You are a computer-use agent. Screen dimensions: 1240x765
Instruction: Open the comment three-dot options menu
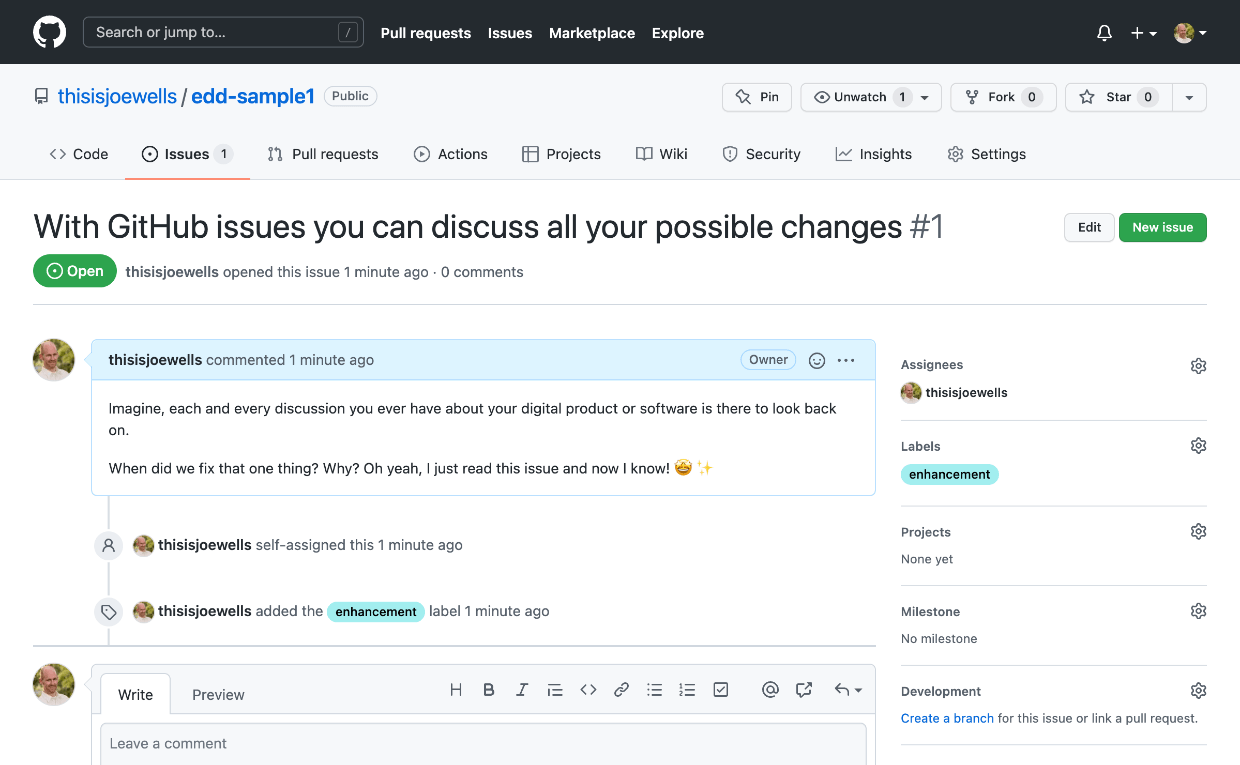coord(846,360)
